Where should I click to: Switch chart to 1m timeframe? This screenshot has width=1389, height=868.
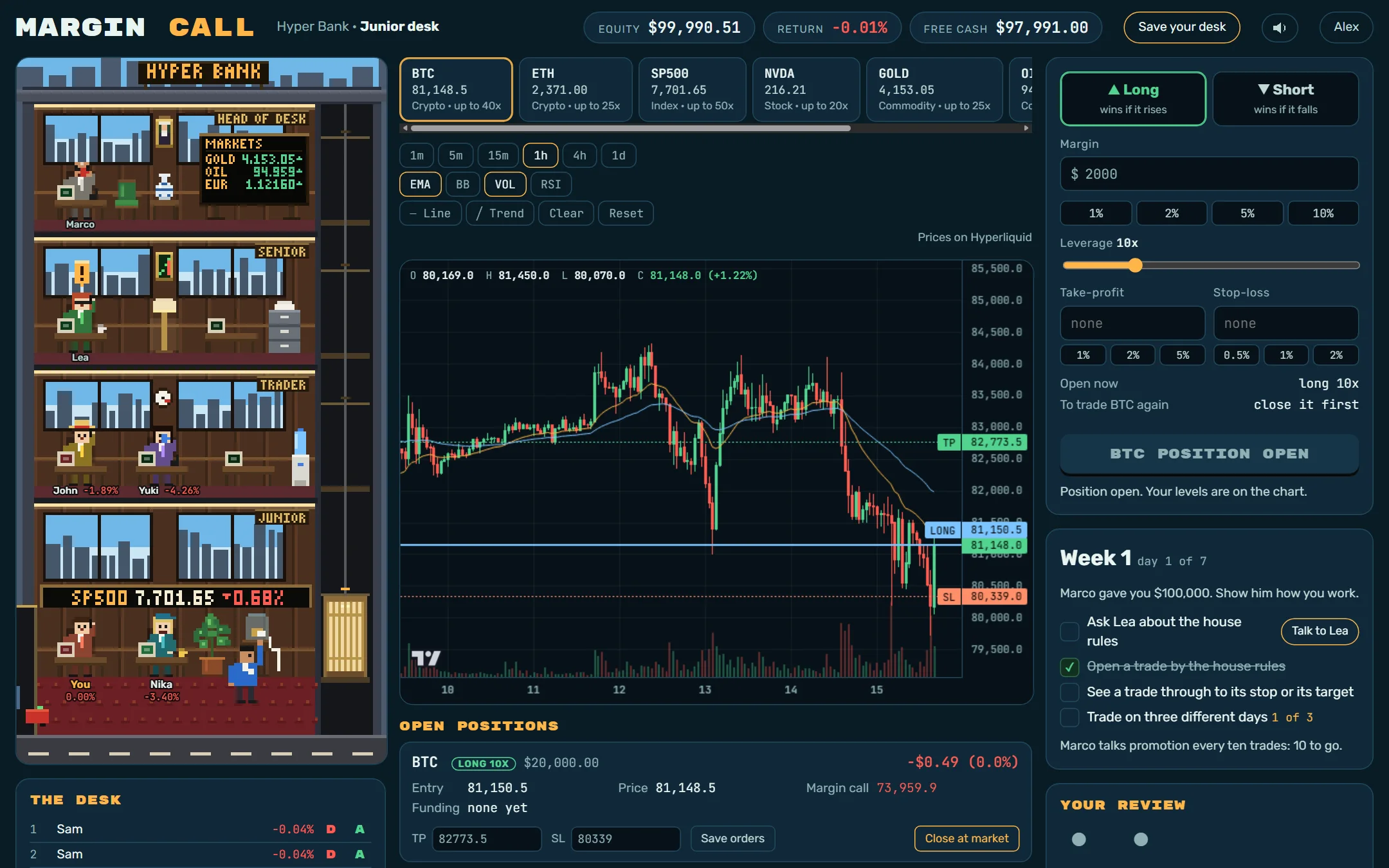tap(417, 156)
